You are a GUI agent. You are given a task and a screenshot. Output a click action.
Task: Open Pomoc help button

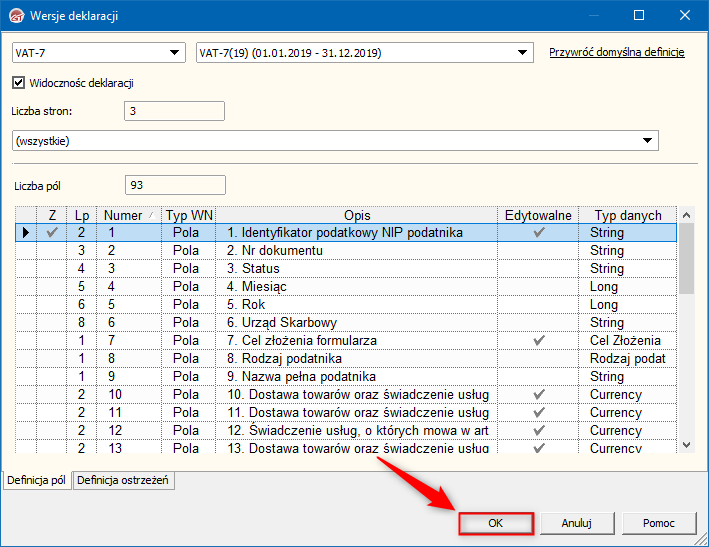coord(659,523)
